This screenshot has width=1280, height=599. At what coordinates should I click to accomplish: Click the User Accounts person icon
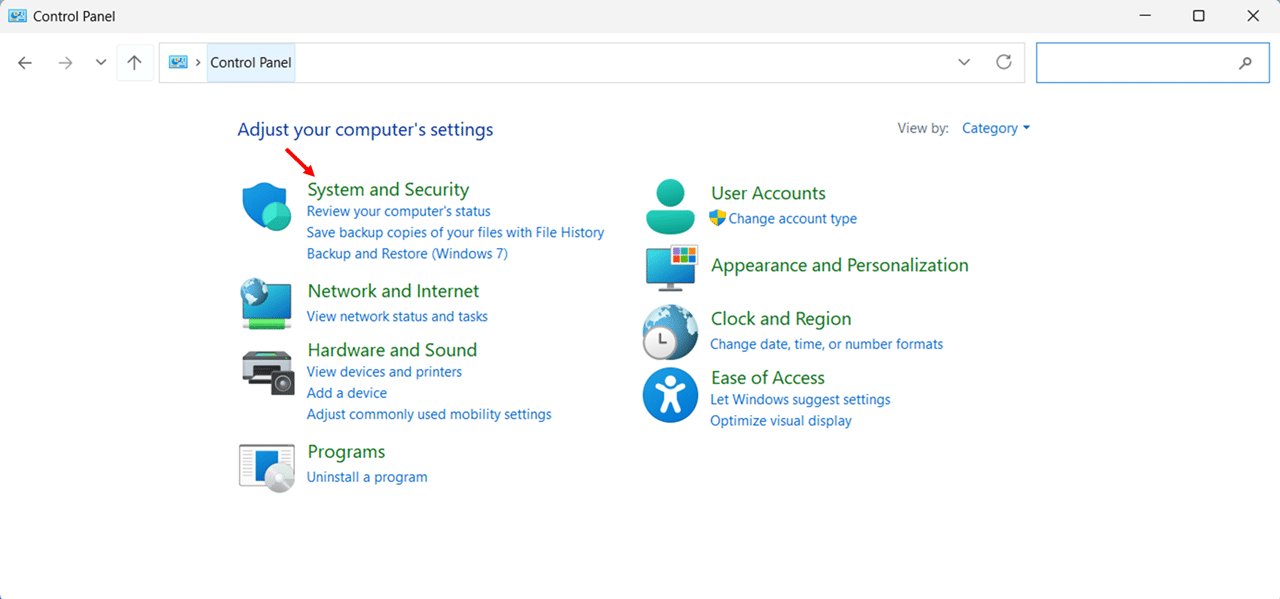[669, 206]
